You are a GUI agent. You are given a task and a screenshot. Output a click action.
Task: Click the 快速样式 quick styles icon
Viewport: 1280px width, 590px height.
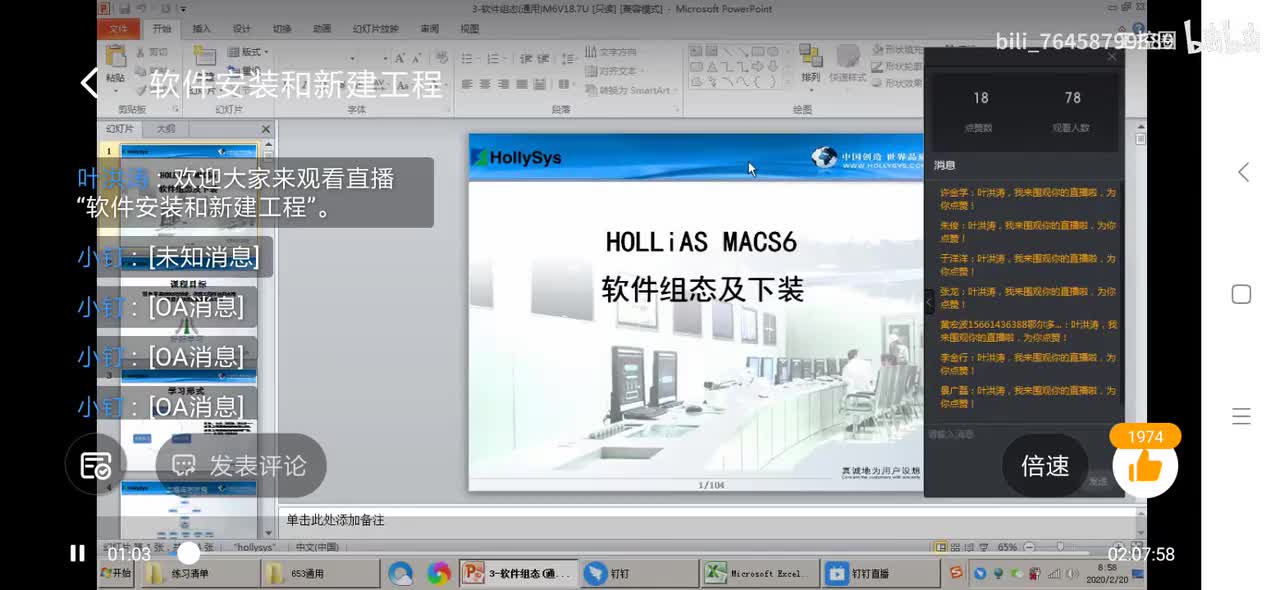point(847,64)
